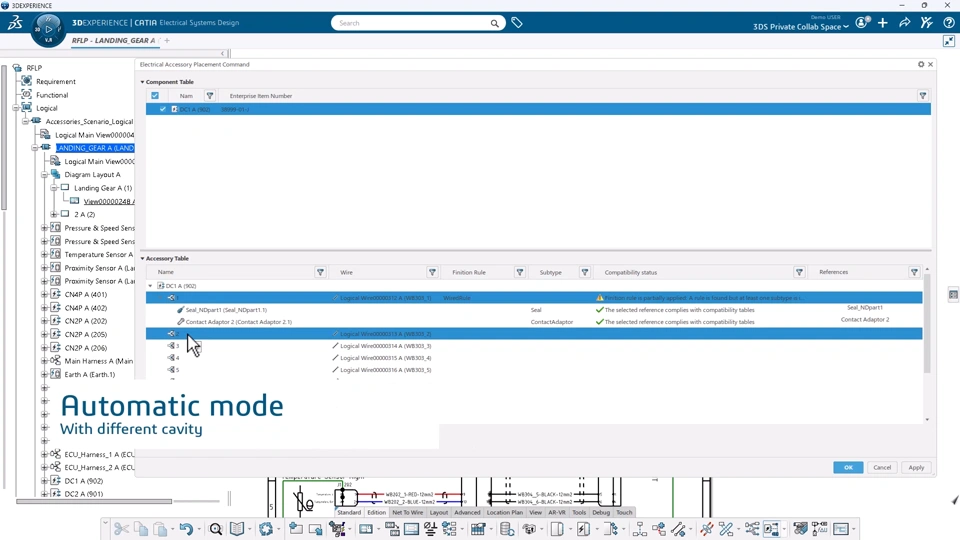Select Contact Adaptor 2 row in Accessory Table
960x540 pixels.
[x=534, y=321]
